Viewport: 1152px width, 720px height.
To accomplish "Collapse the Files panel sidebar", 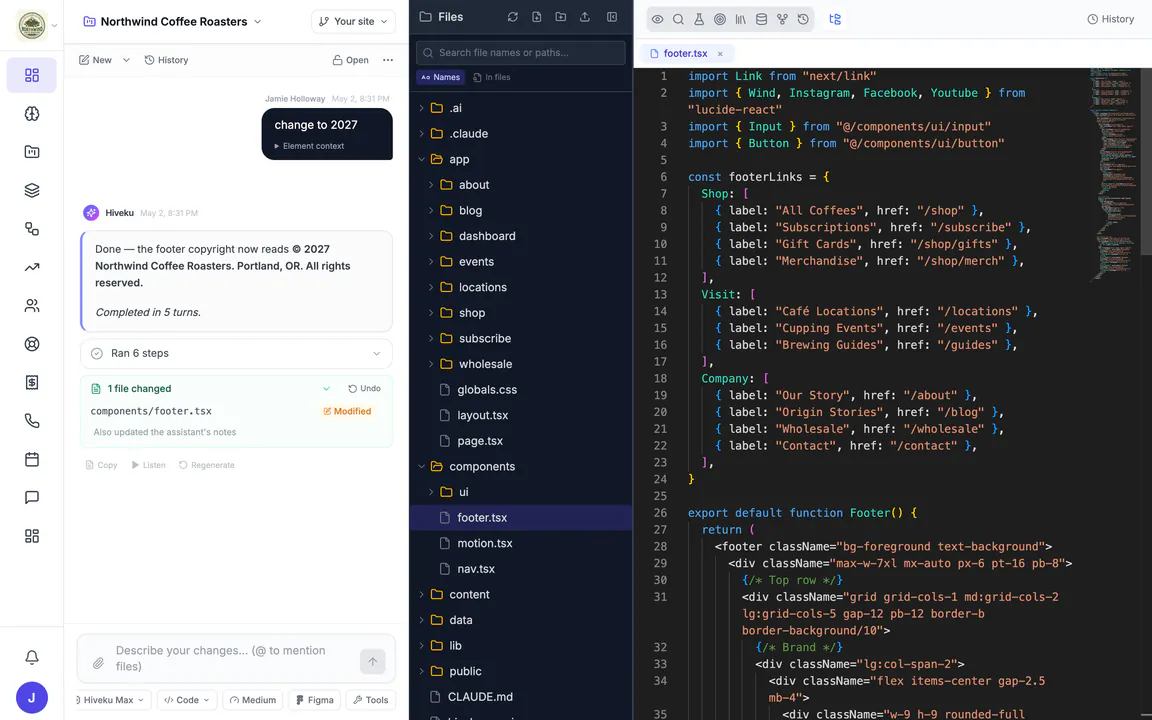I will tap(612, 17).
